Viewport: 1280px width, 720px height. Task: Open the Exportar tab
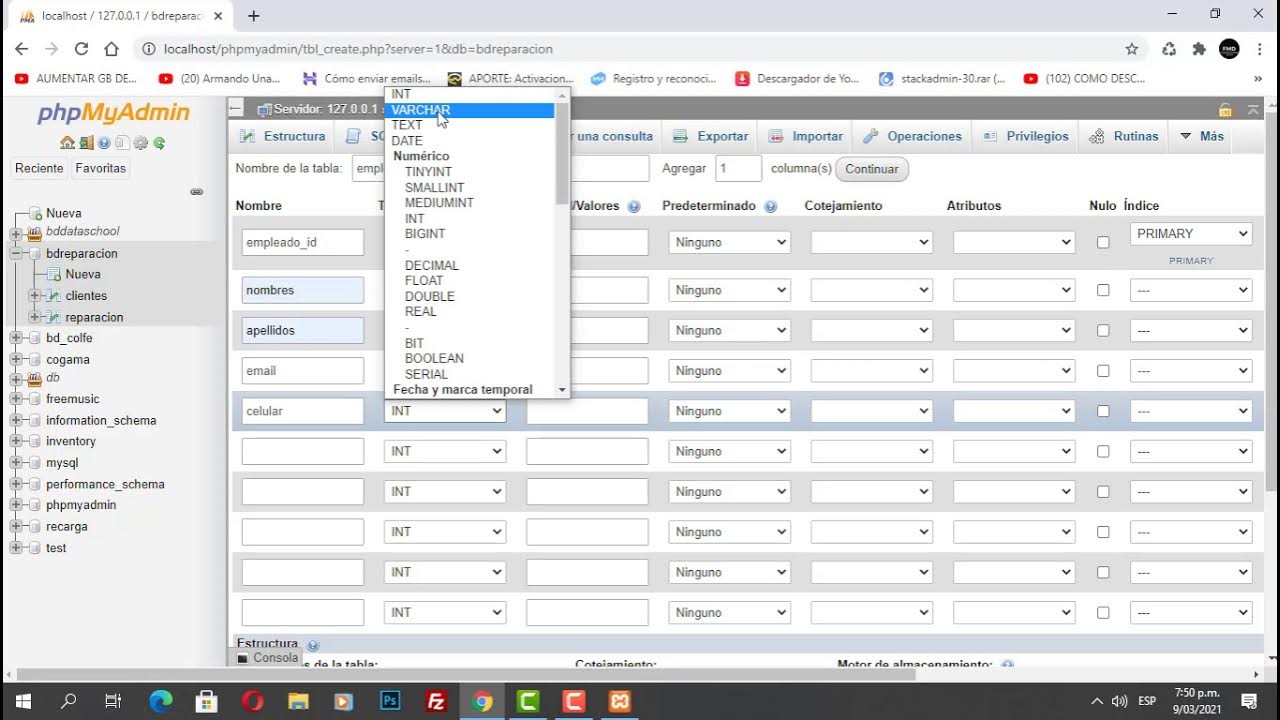coord(710,136)
